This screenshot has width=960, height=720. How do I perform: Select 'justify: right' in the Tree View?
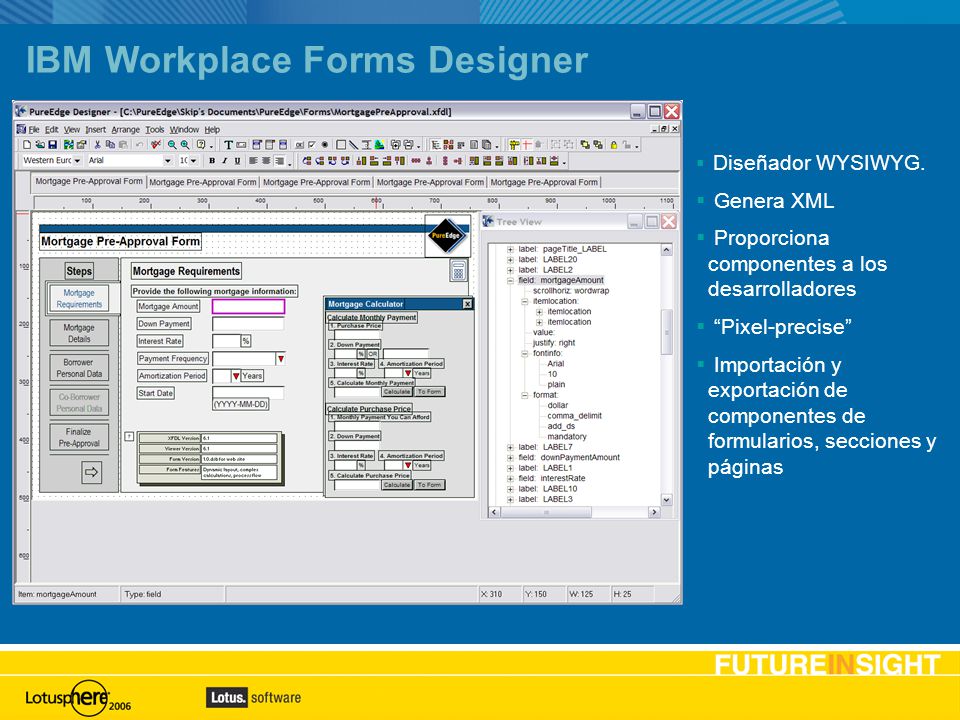pos(553,343)
